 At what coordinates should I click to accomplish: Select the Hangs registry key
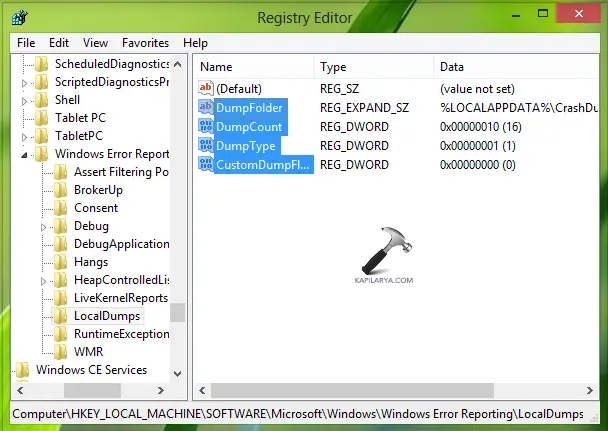[91, 262]
